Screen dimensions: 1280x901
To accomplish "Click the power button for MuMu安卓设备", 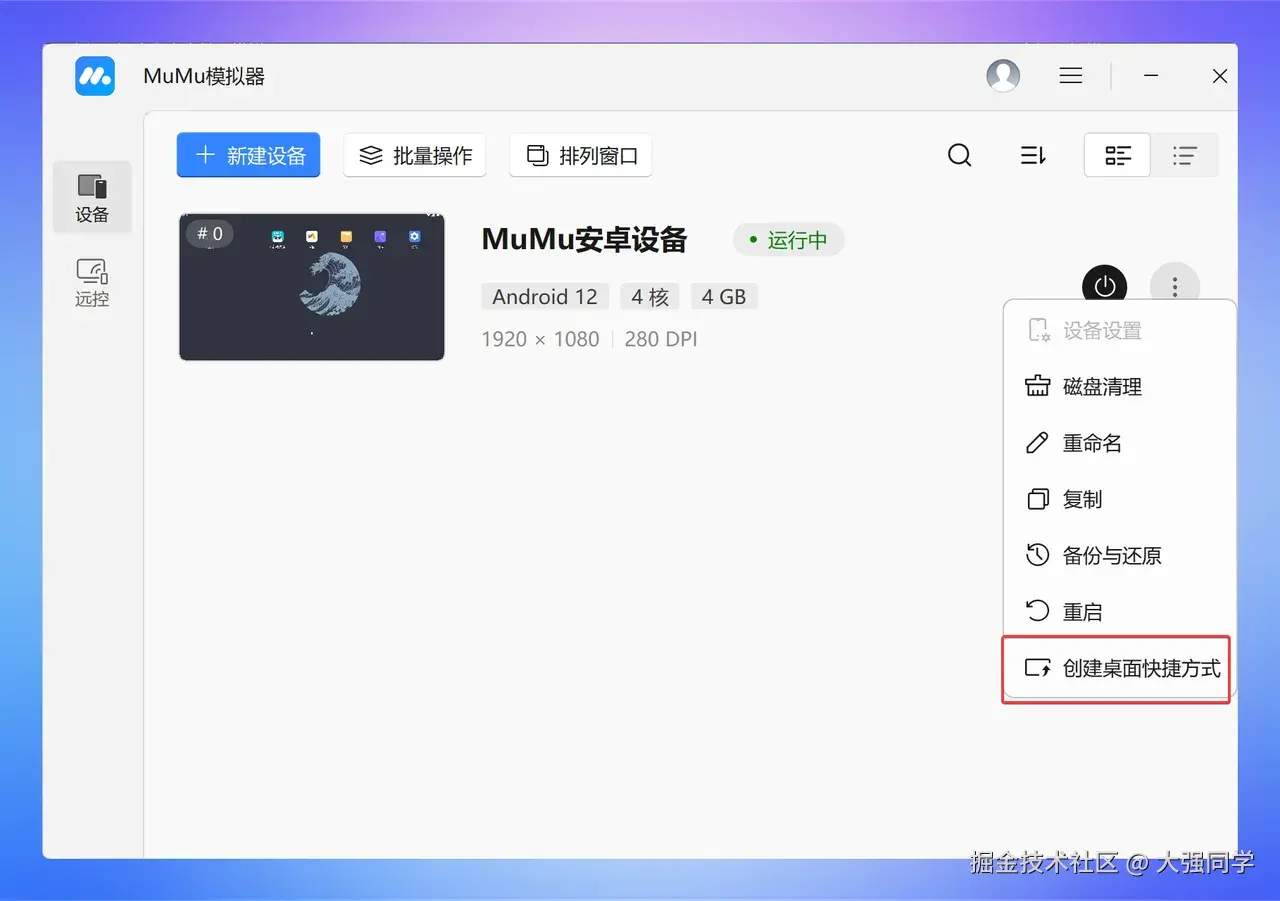I will click(x=1105, y=287).
